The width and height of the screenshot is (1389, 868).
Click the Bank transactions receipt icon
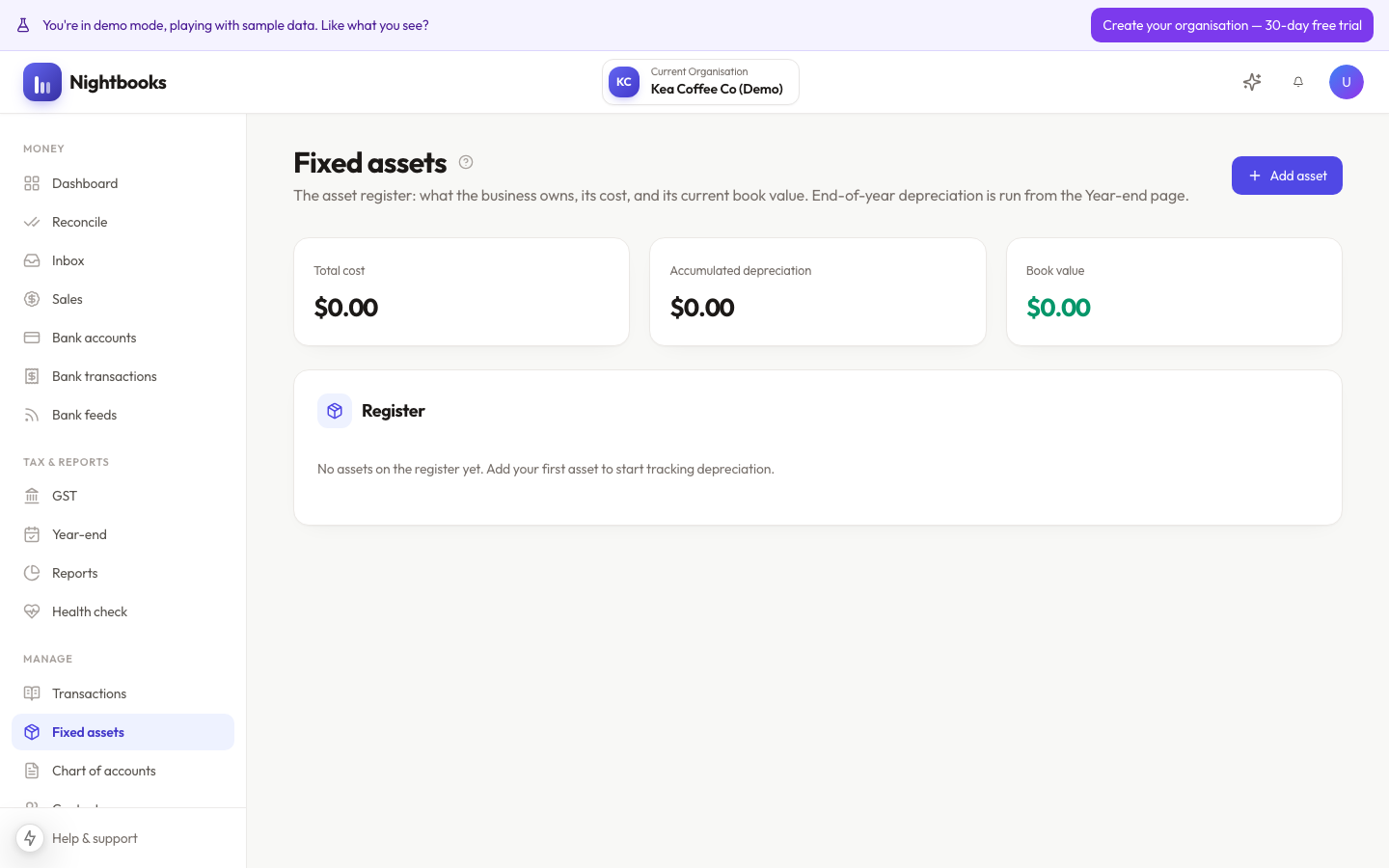(32, 376)
